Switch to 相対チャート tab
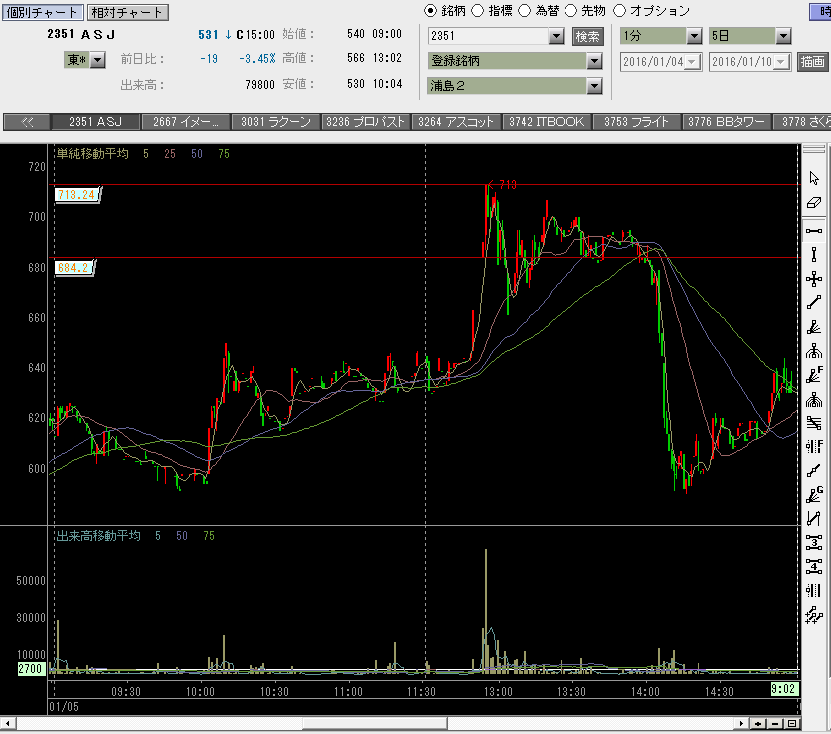This screenshot has height=734, width=831. click(128, 12)
